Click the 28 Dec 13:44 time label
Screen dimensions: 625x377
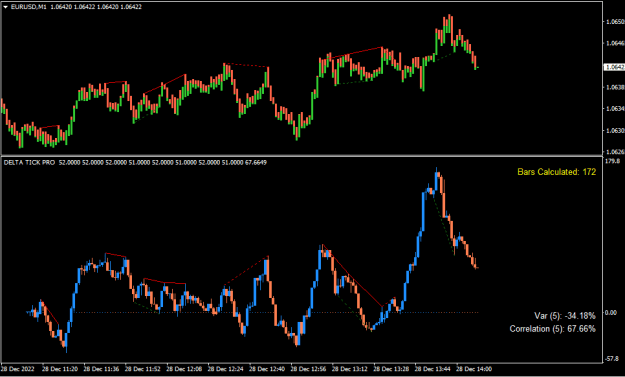pos(433,369)
